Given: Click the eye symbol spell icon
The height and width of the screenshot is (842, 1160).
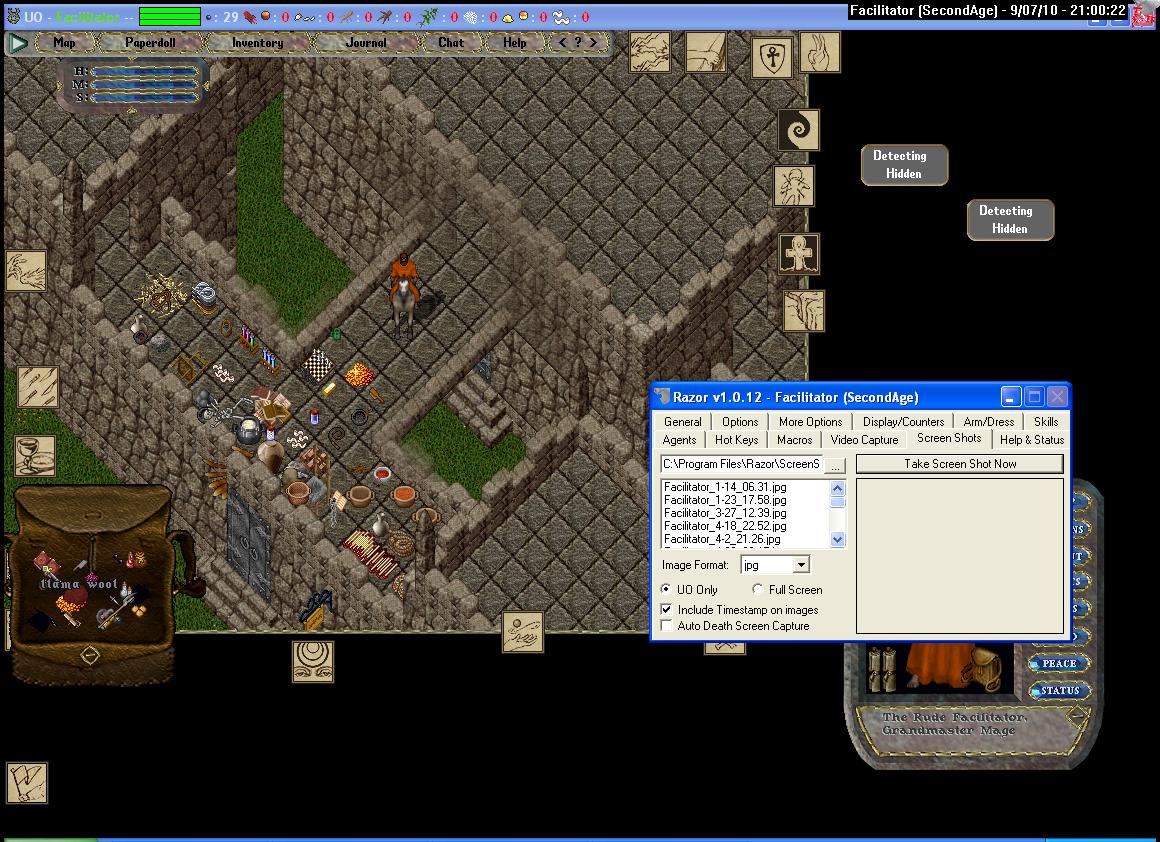Looking at the screenshot, I should pos(313,662).
